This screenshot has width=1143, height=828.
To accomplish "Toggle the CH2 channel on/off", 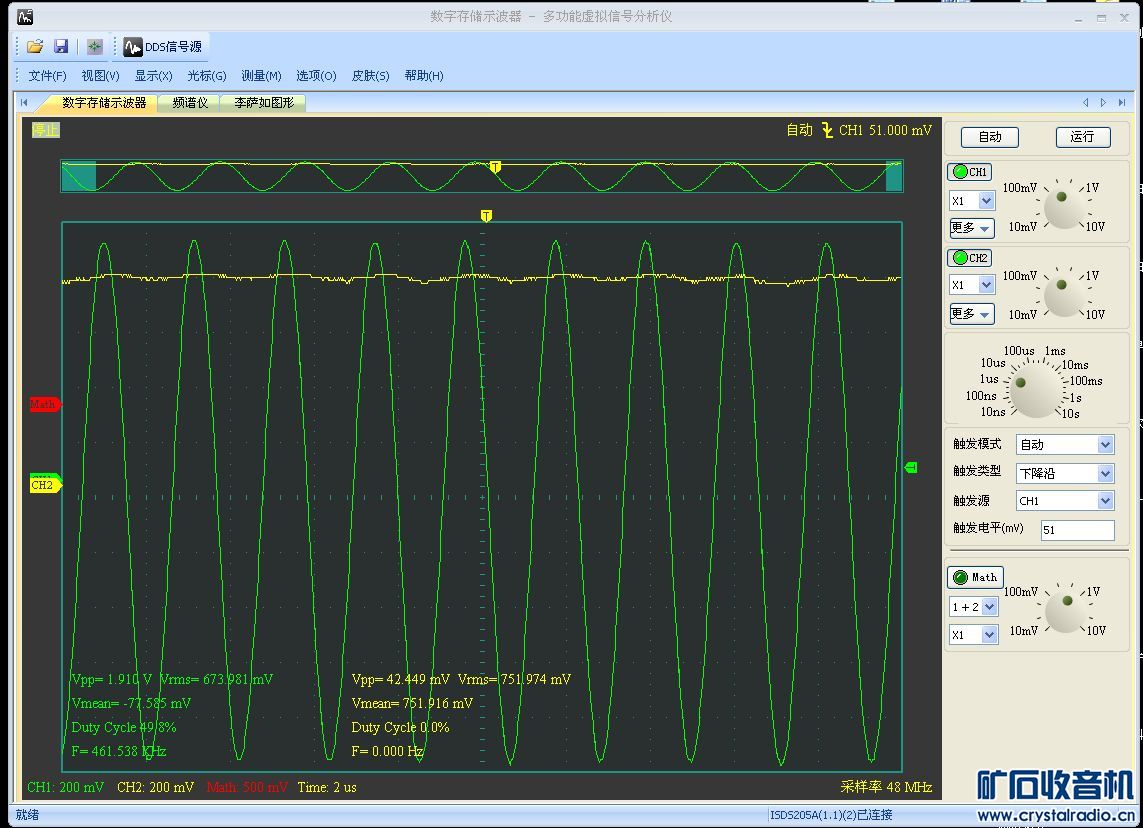I will point(969,258).
